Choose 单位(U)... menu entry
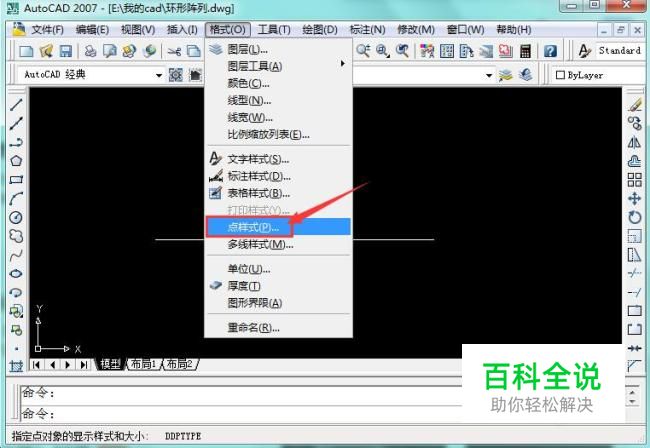 (x=279, y=269)
